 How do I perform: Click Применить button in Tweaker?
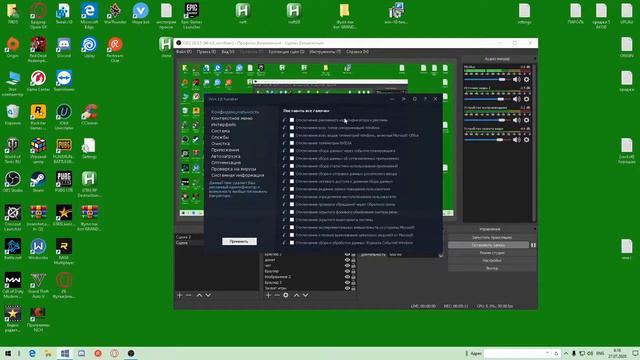pyautogui.click(x=239, y=241)
